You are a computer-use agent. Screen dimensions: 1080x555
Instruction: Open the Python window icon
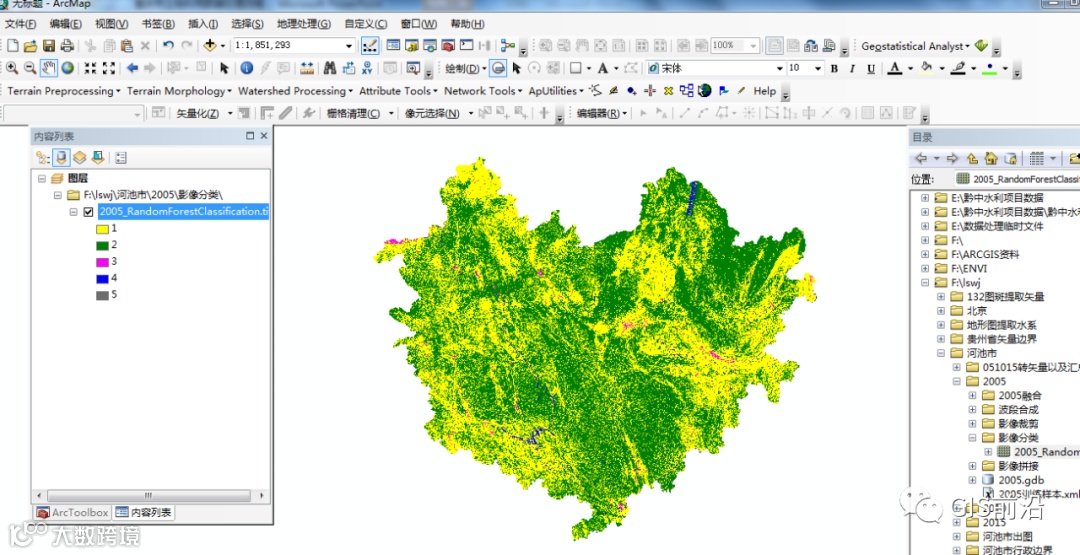point(467,45)
